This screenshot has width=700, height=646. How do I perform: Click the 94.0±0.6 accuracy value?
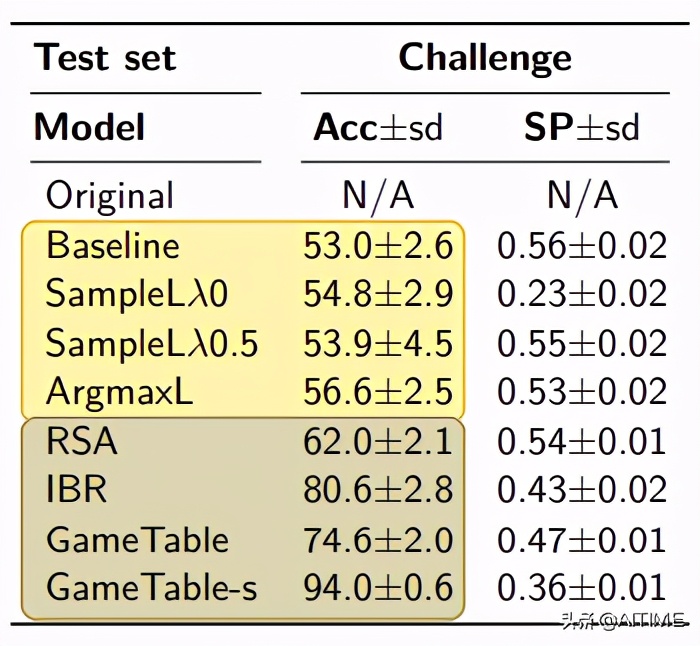pos(378,588)
